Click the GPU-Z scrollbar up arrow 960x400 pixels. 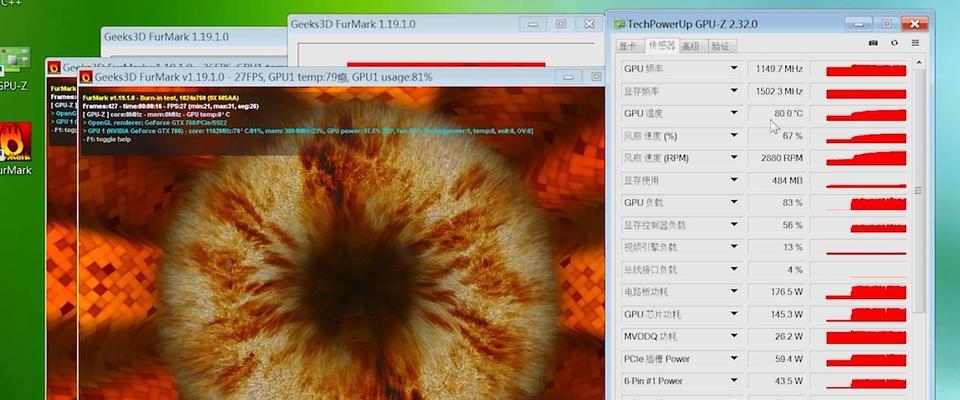[x=918, y=62]
